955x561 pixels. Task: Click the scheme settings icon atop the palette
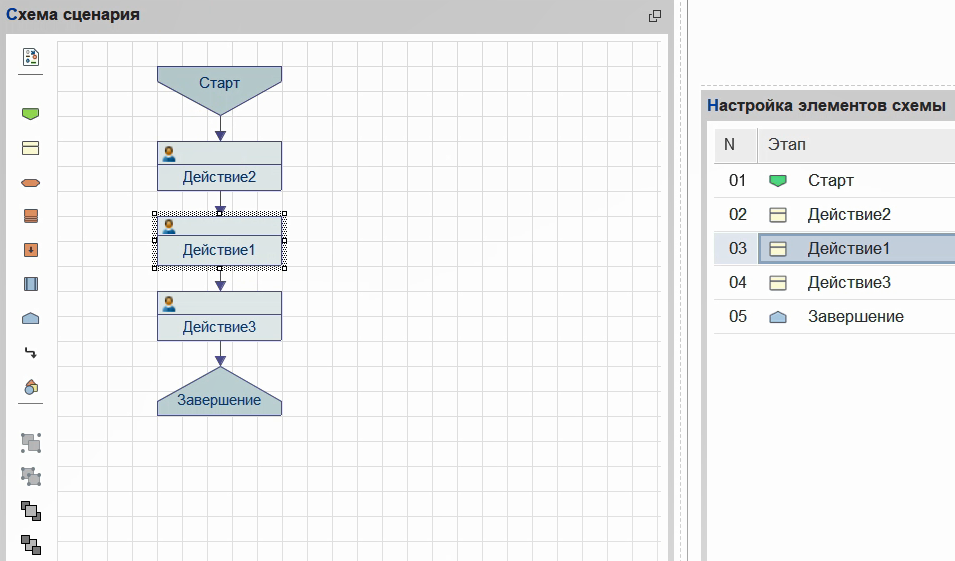(x=31, y=57)
